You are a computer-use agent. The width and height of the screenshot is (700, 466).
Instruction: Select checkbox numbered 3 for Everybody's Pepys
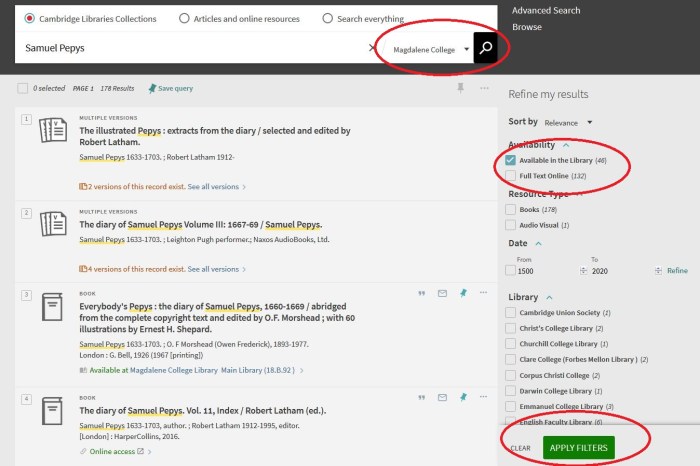coord(26,295)
